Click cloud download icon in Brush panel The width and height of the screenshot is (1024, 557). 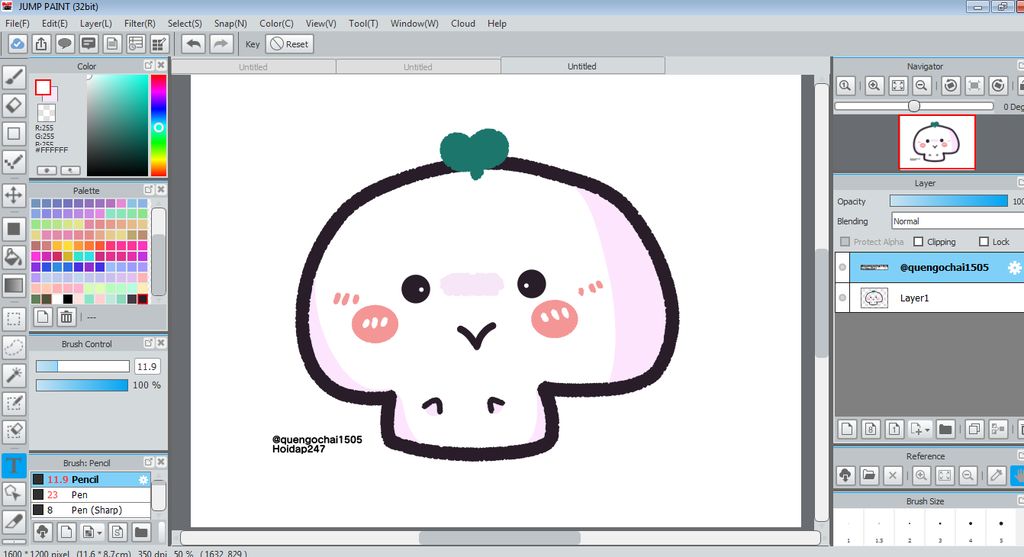pyautogui.click(x=42, y=532)
